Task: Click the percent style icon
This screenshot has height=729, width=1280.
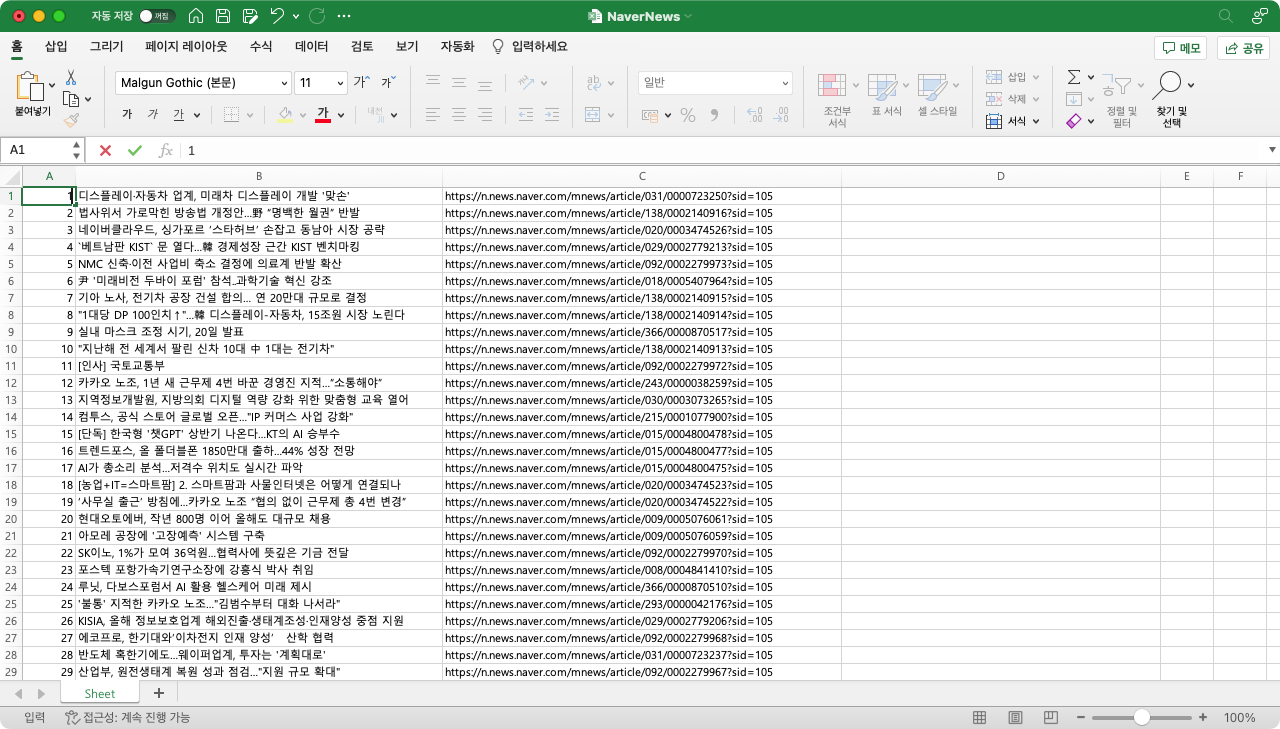Action: coord(688,115)
